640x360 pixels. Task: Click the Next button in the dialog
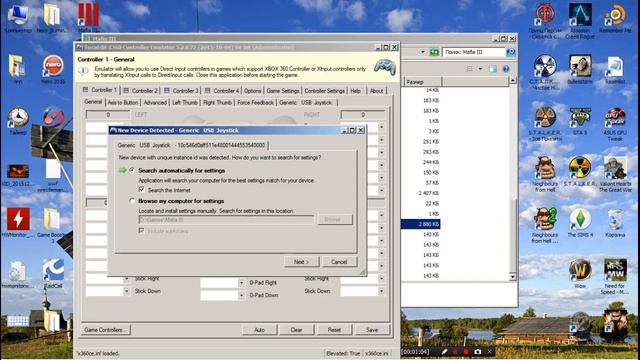tap(301, 262)
